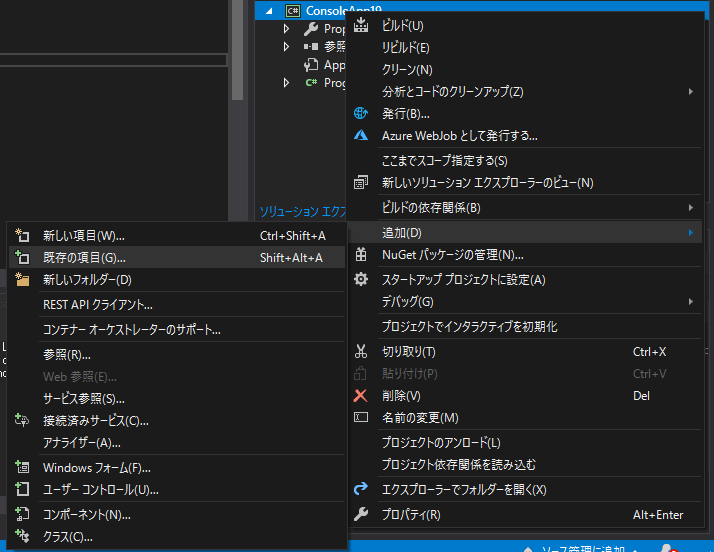Click the vertical scrollbar of left panel
The height and width of the screenshot is (552, 714).
237,50
